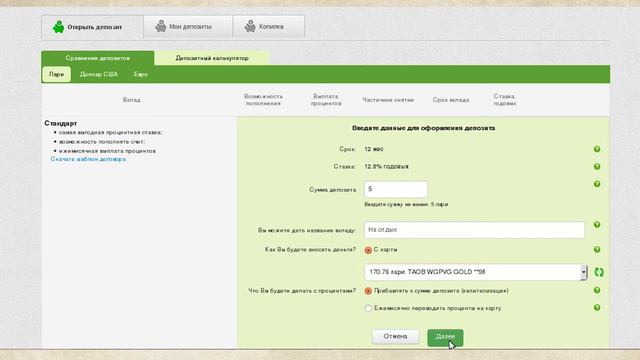The width and height of the screenshot is (640, 360).
Task: Click the '12.8% годовых' rate value
Action: coord(387,167)
